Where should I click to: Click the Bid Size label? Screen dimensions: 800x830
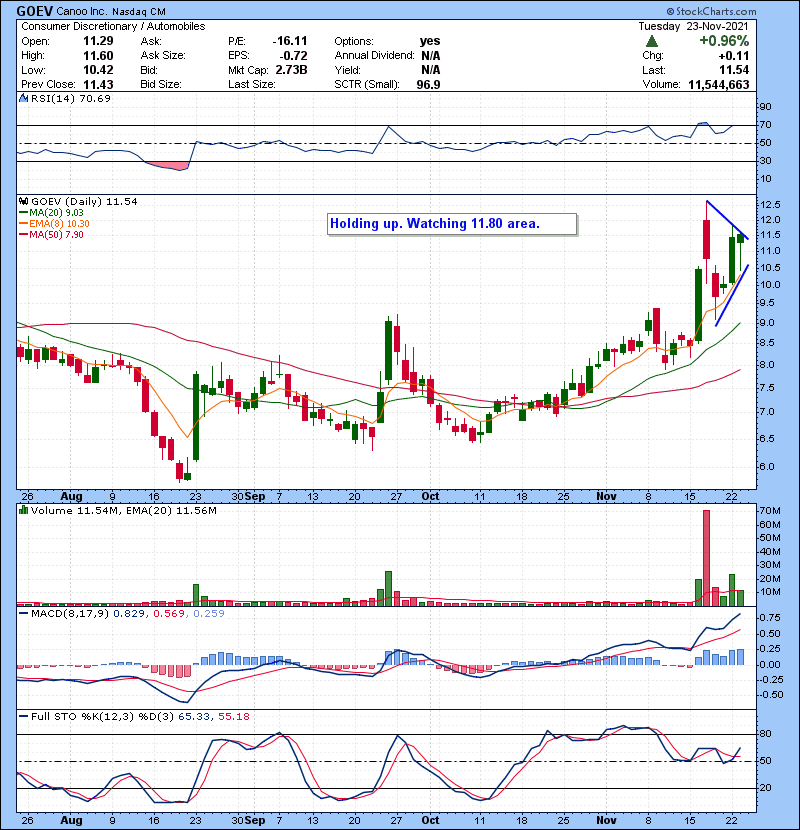161,84
